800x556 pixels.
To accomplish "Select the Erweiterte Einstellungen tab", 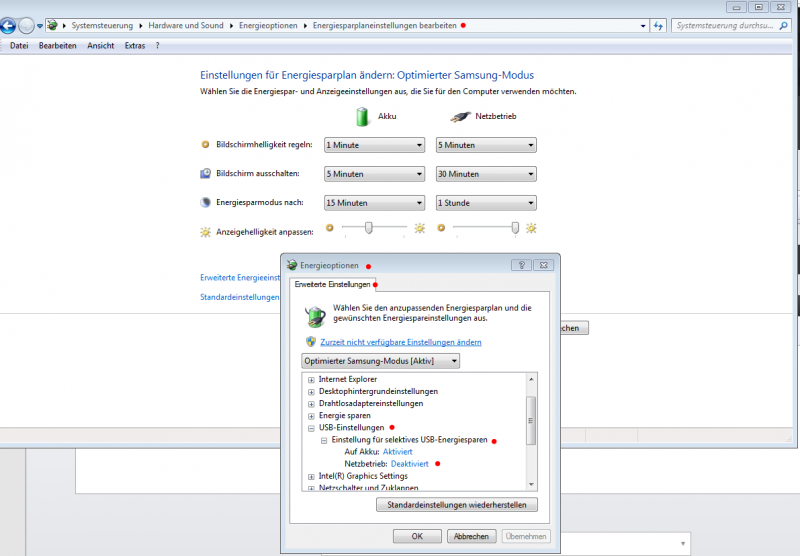I will pyautogui.click(x=333, y=285).
